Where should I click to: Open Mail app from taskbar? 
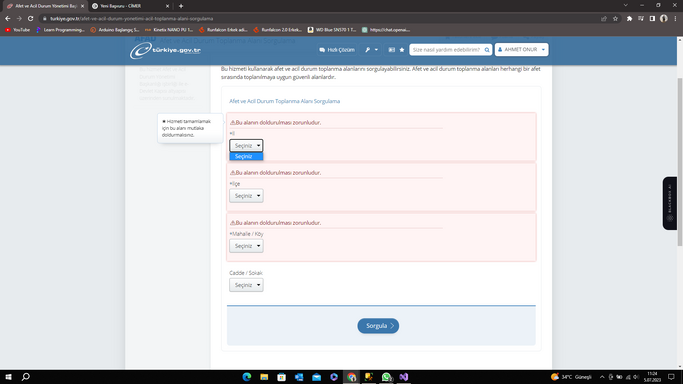point(317,377)
